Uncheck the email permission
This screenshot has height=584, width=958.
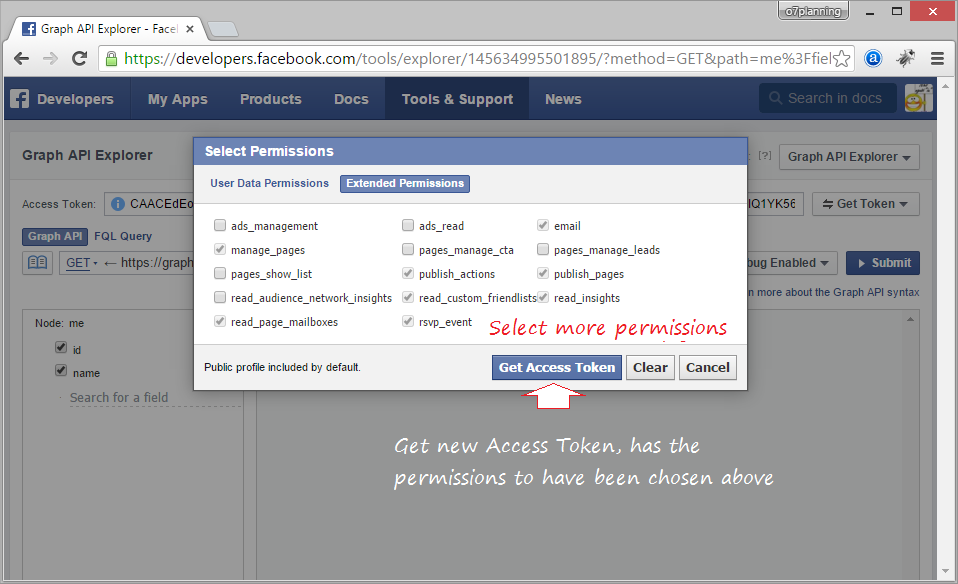543,225
